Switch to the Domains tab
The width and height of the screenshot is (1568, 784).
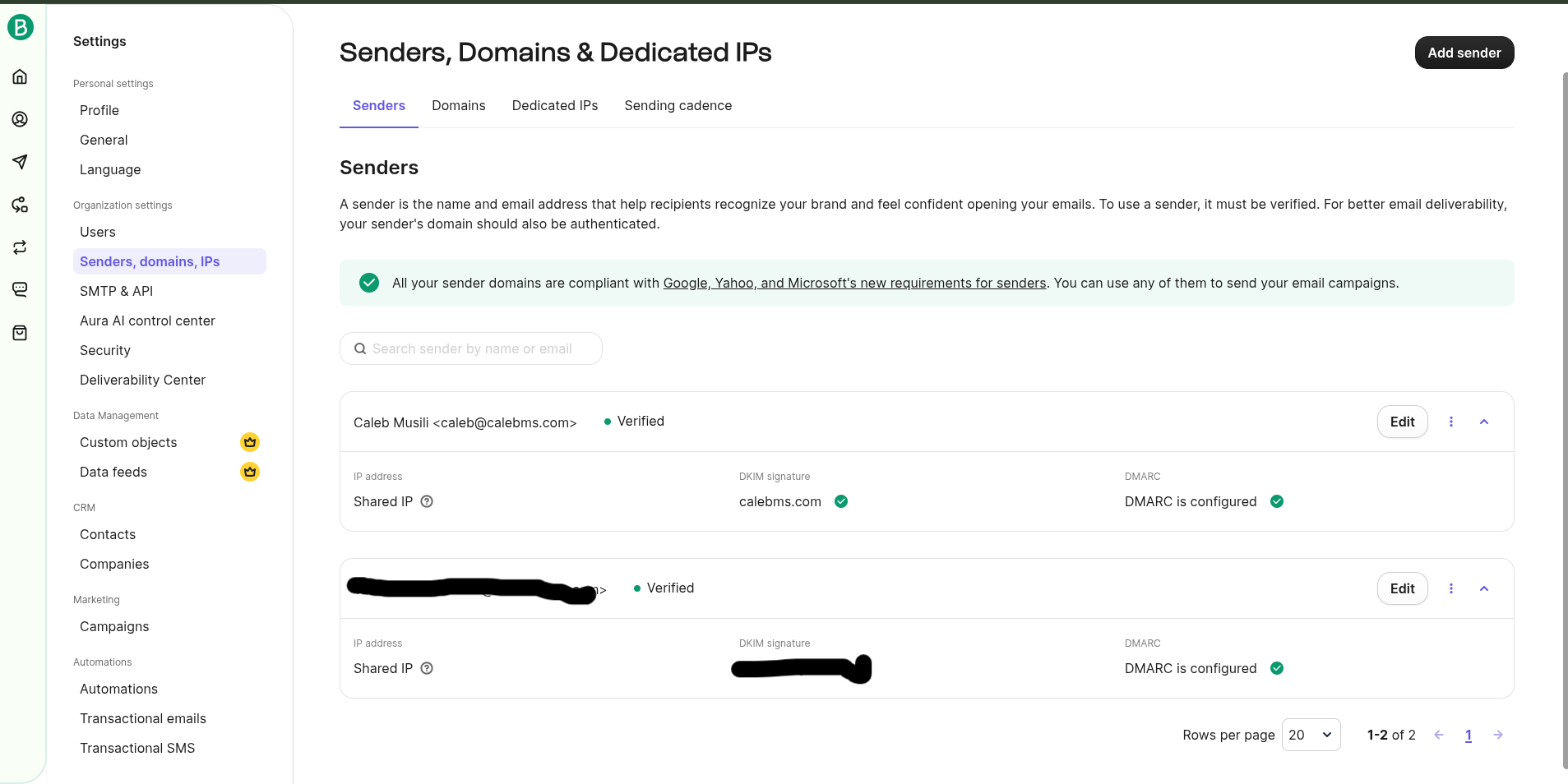[x=459, y=105]
